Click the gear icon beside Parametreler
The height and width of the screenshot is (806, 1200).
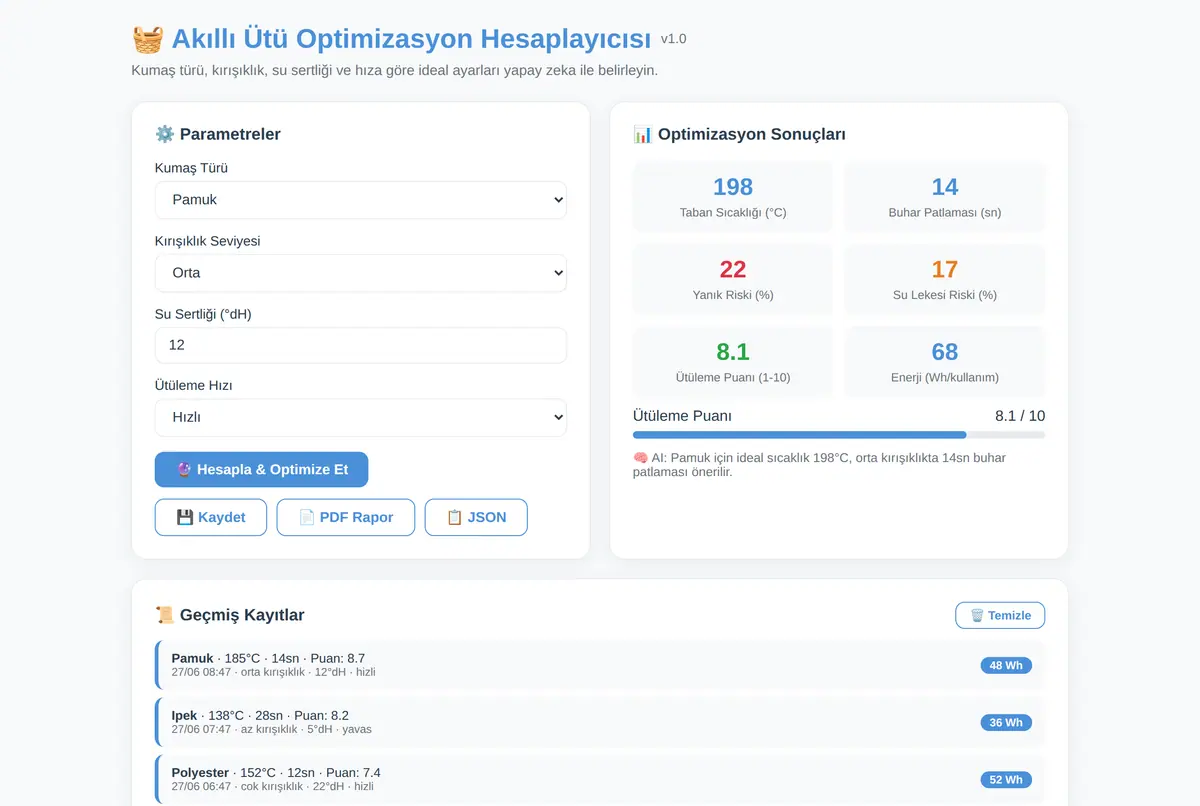pos(165,134)
